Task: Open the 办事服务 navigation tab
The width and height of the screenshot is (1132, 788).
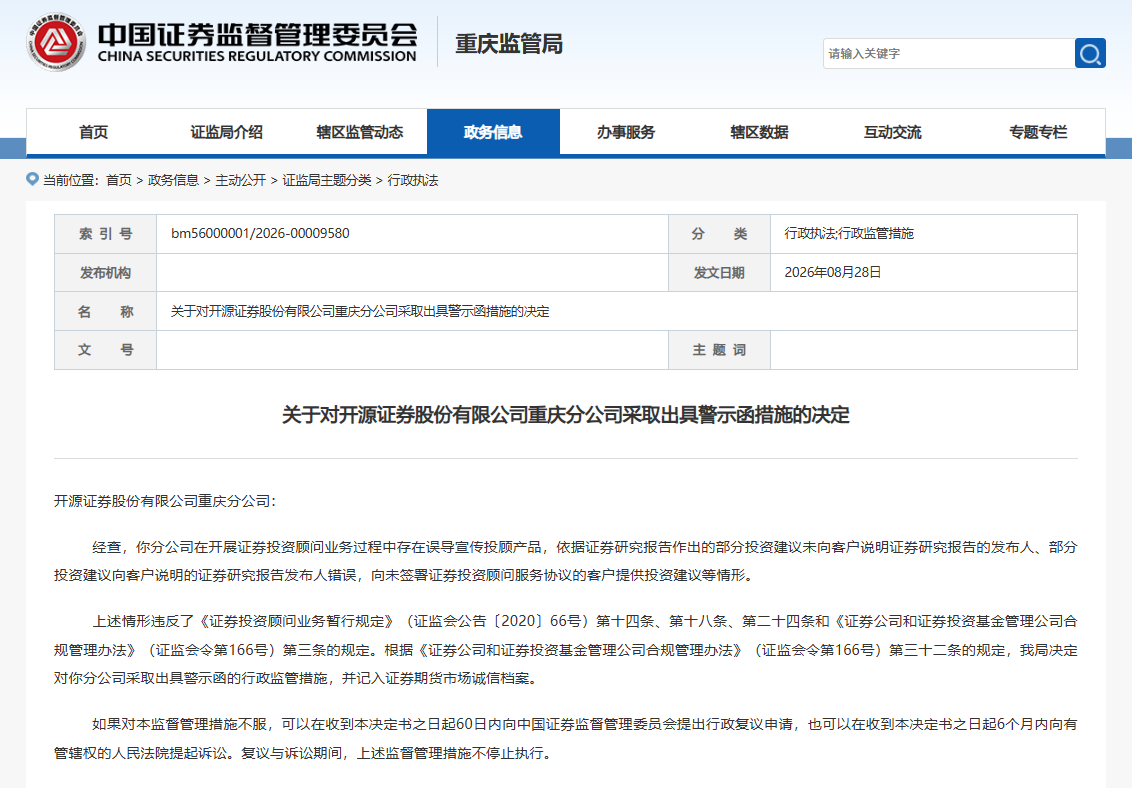Action: pos(626,132)
